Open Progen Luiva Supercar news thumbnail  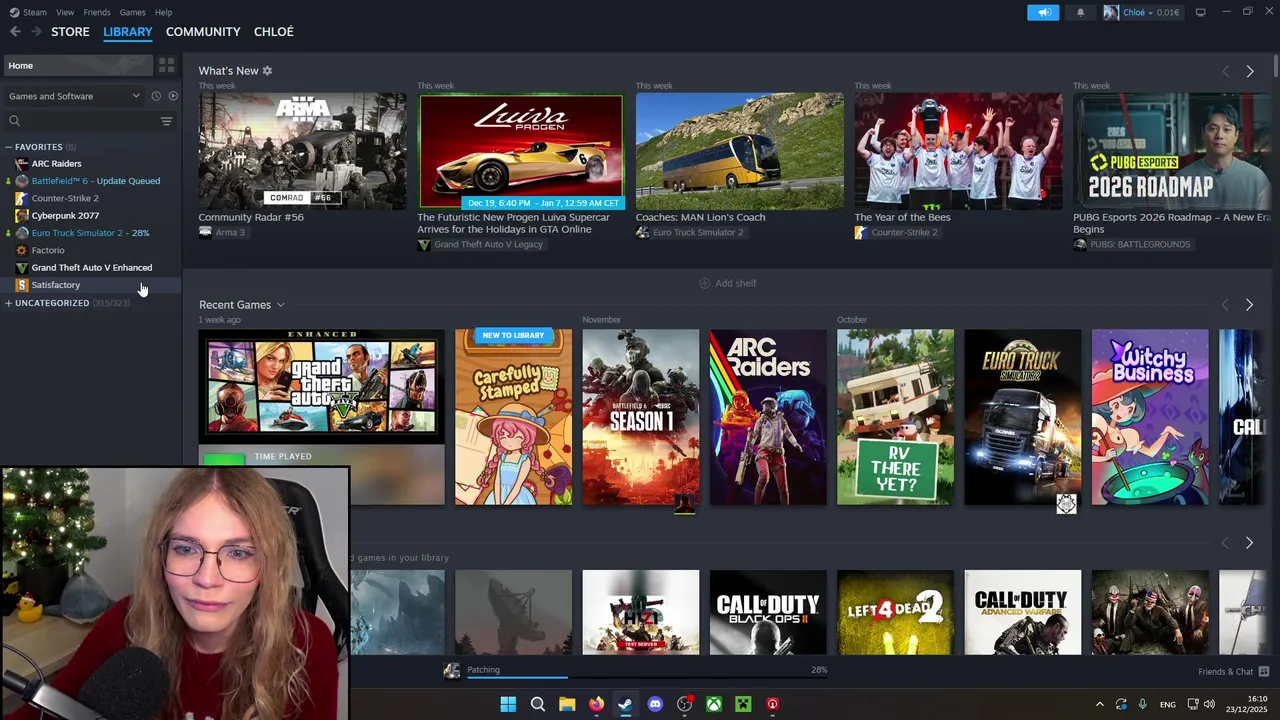(x=521, y=151)
